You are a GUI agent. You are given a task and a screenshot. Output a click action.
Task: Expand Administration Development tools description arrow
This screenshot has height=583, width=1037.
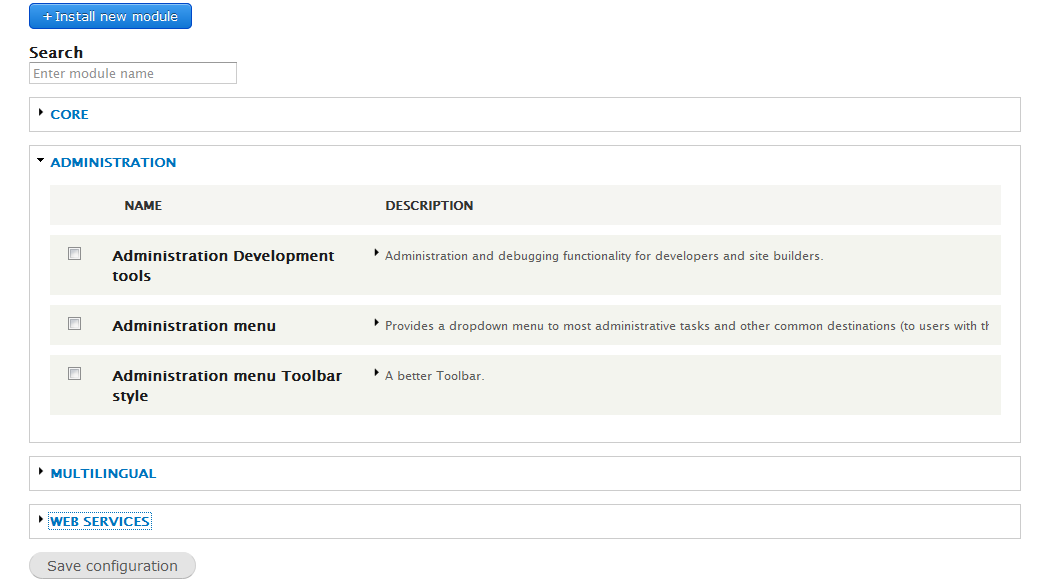(377, 254)
